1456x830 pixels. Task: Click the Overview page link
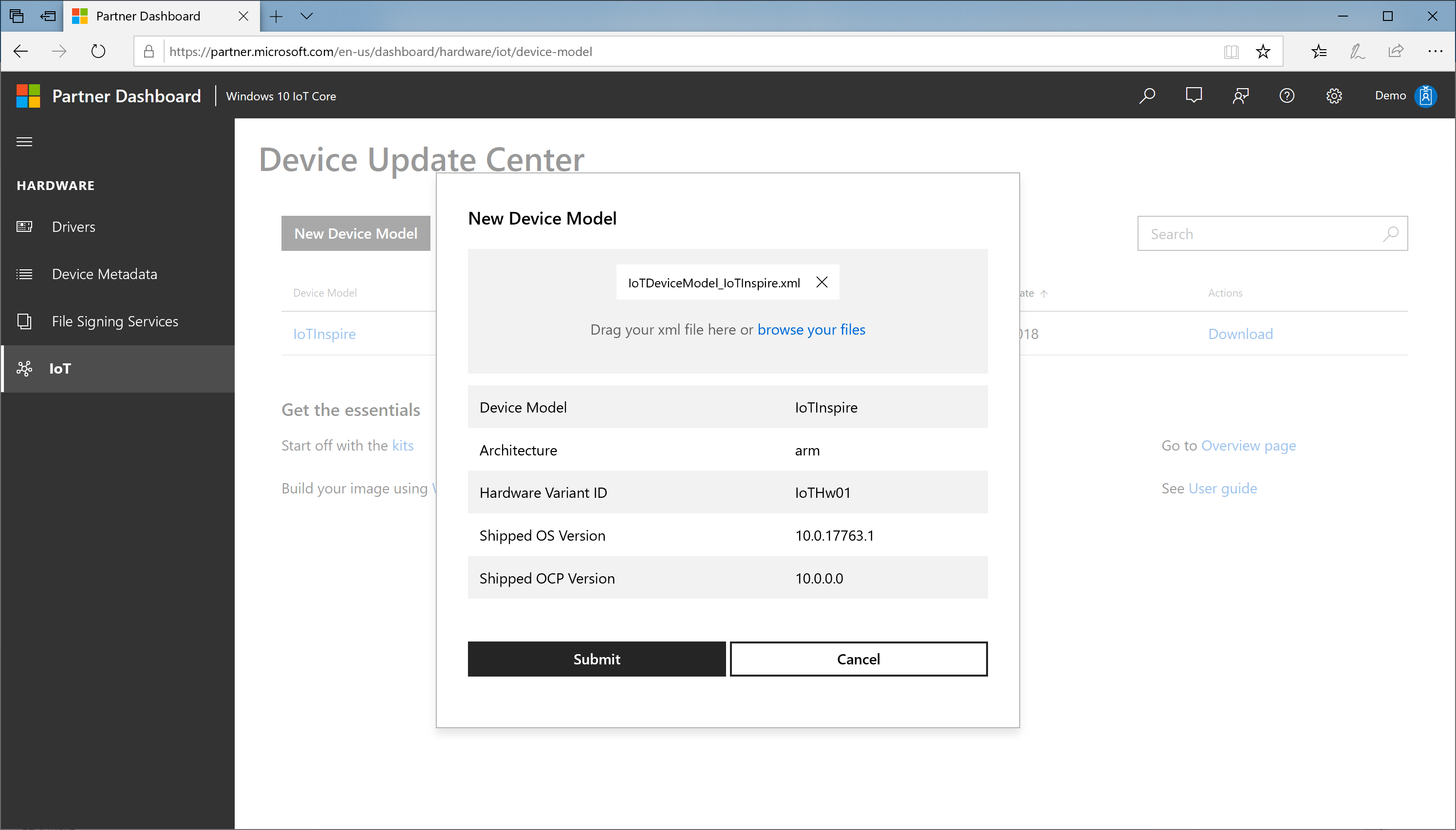(x=1248, y=445)
